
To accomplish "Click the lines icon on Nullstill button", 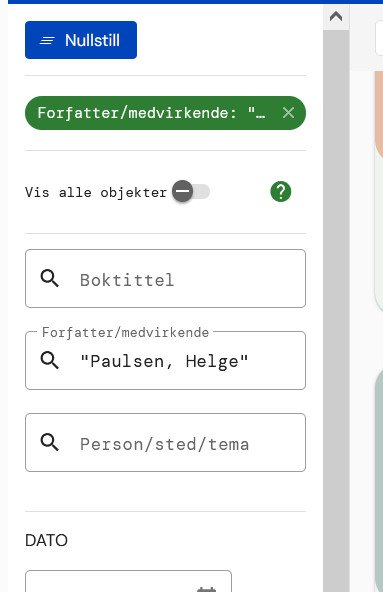I will click(x=47, y=40).
